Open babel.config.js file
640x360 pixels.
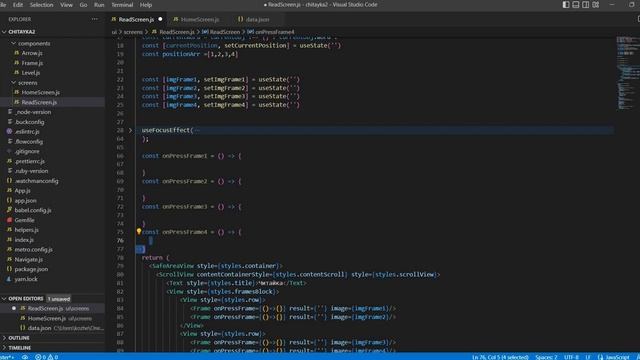point(33,210)
